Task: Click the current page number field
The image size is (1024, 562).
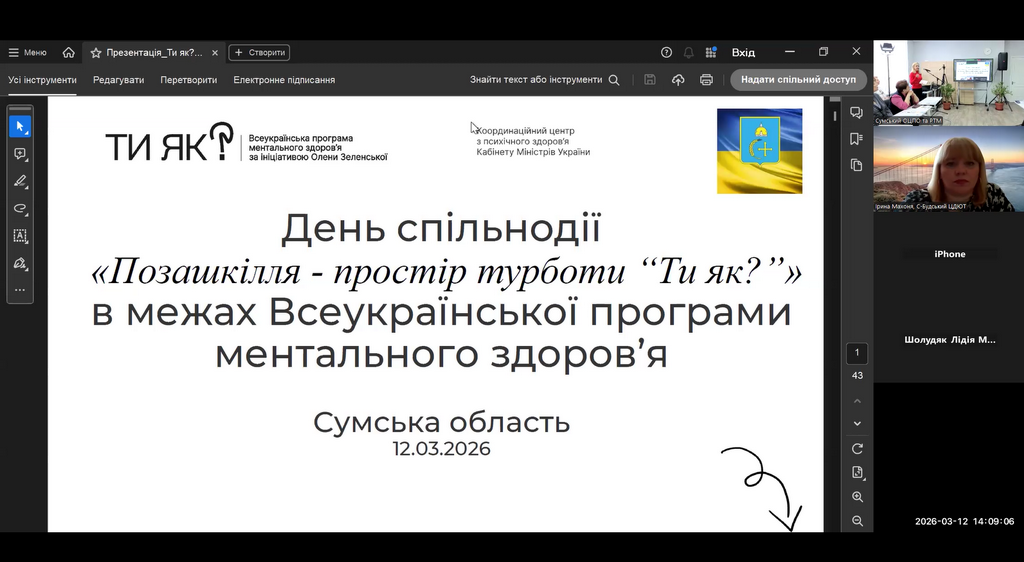Action: click(857, 353)
